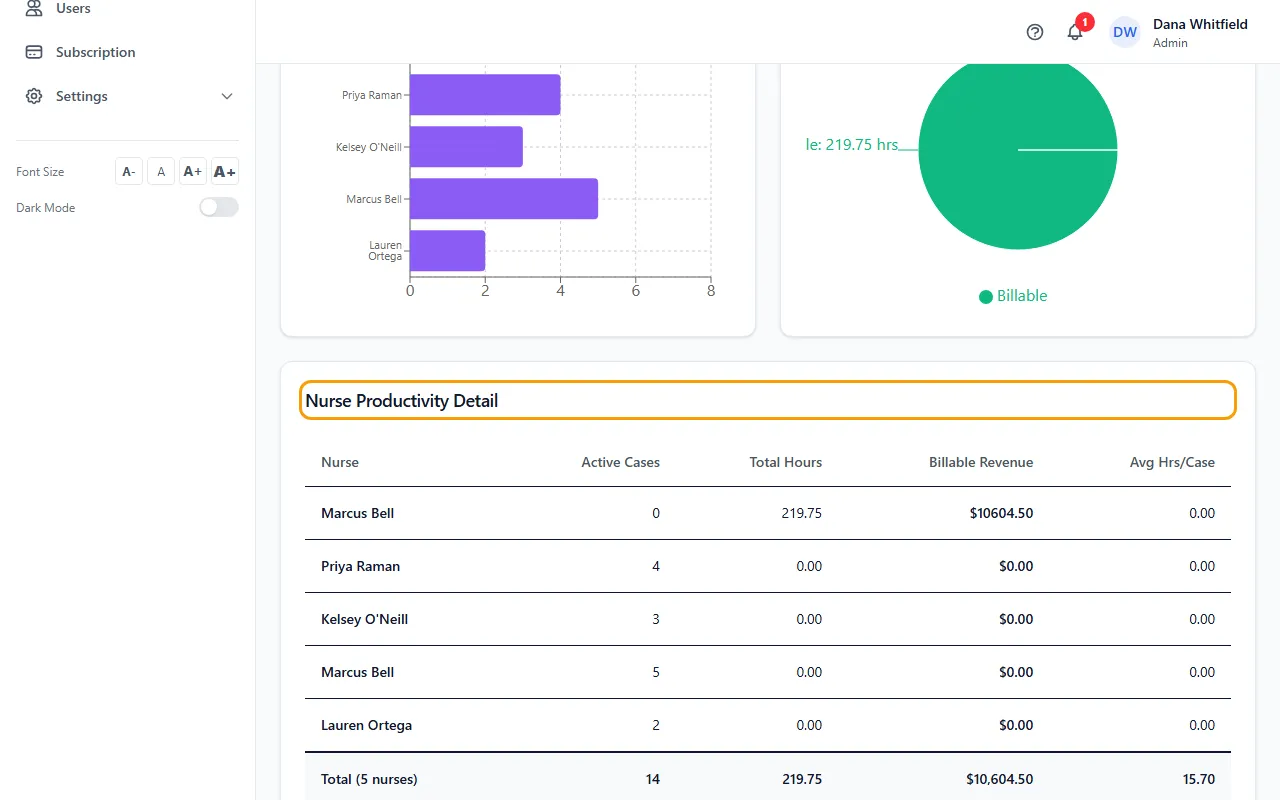Screen dimensions: 1280x800
Task: Click the Settings gear icon
Action: coord(34,96)
